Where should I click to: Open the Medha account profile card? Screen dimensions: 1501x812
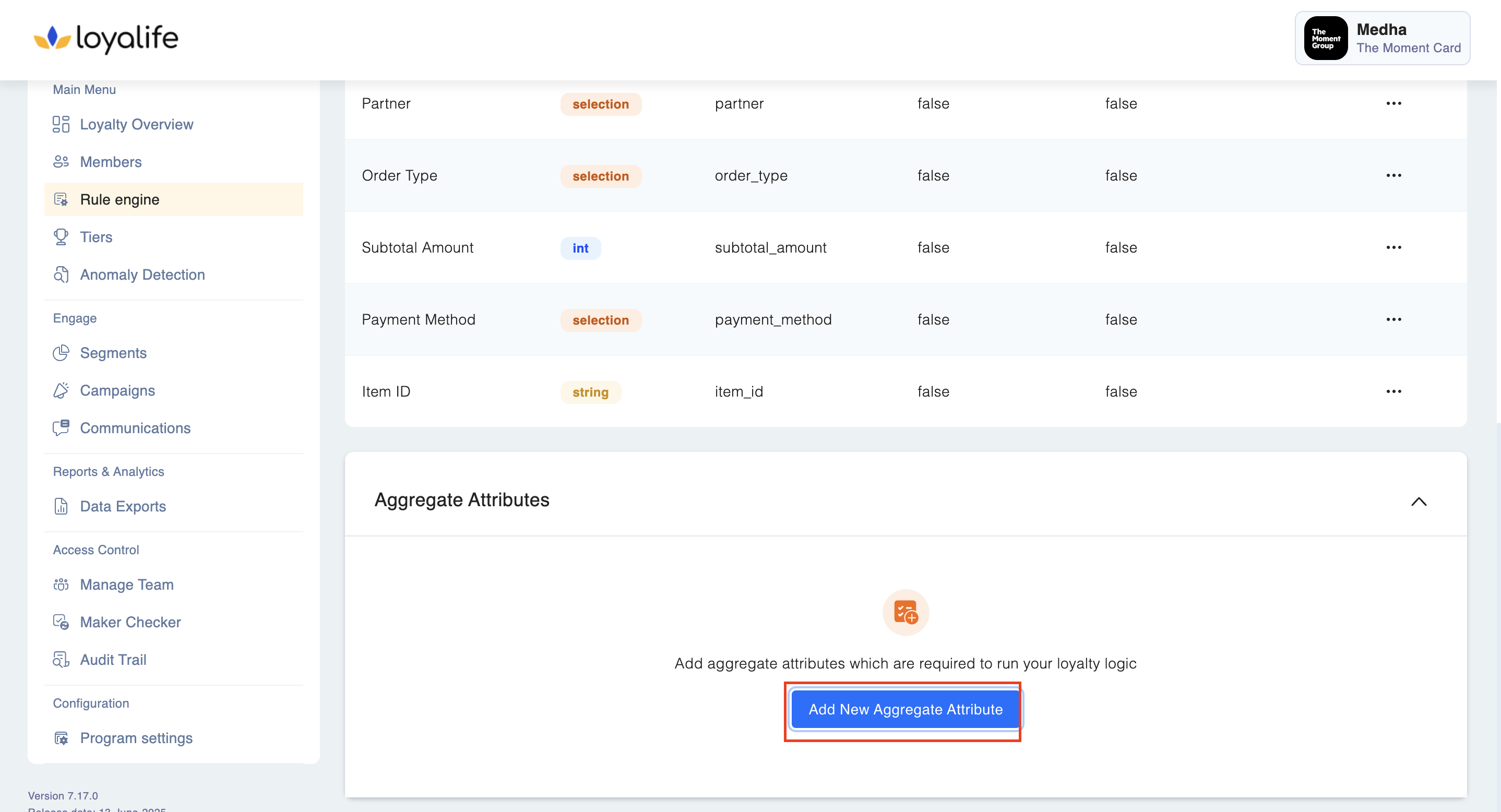pos(1381,39)
